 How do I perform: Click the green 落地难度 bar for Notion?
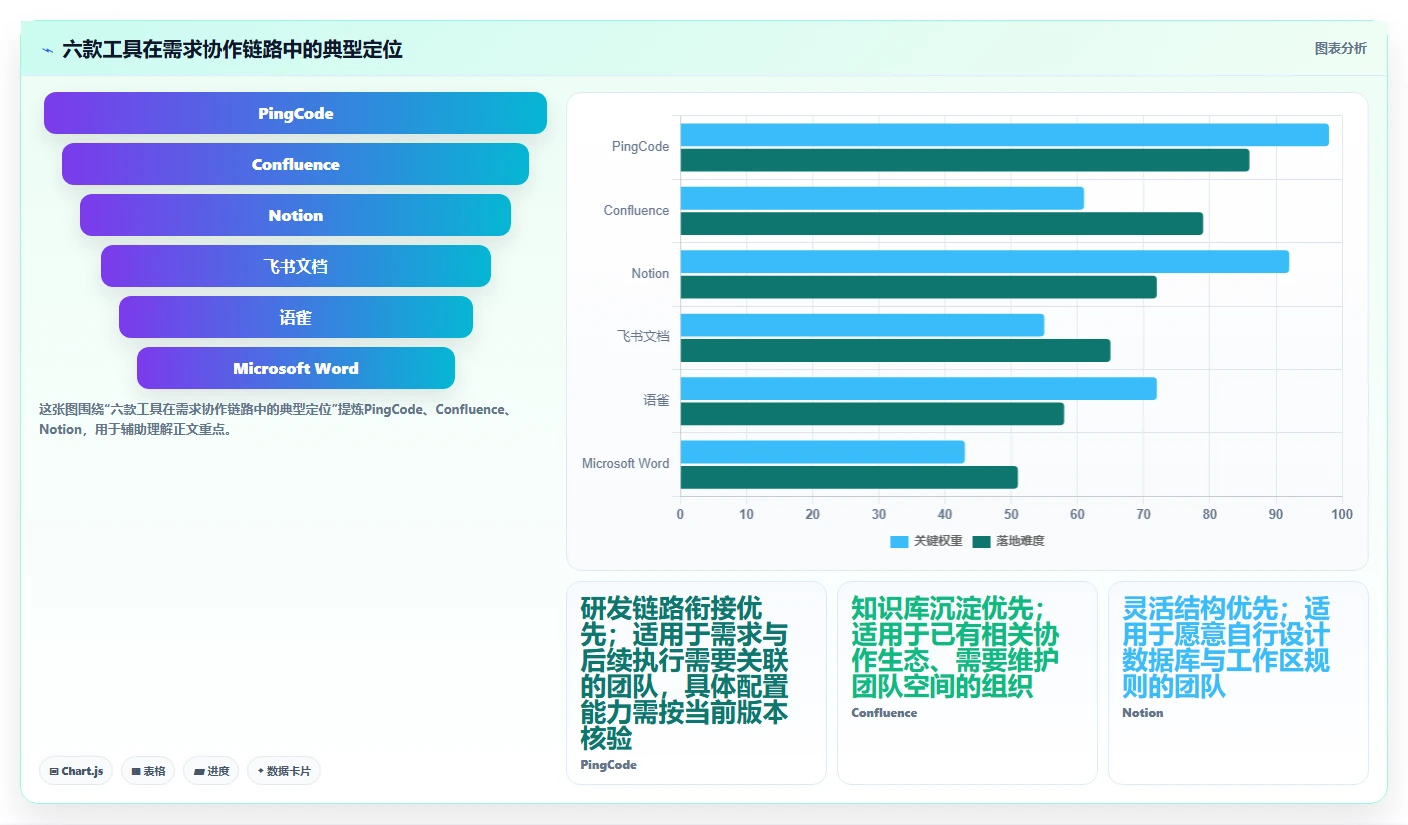919,287
